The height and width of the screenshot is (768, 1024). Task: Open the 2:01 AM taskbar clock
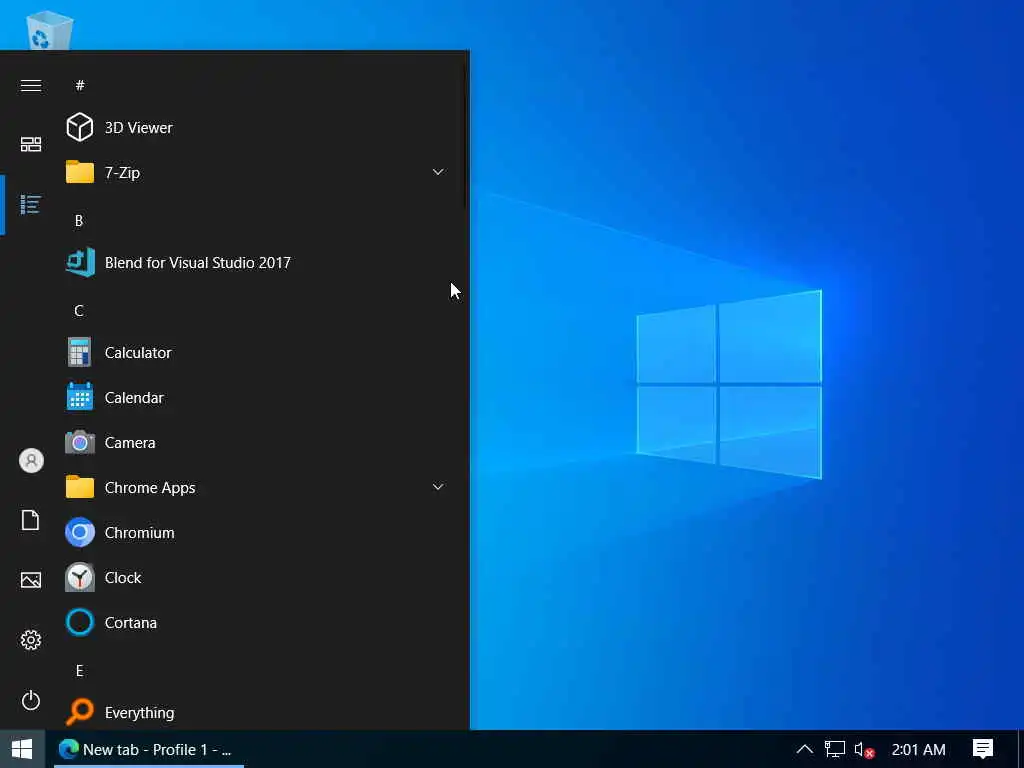tap(918, 750)
